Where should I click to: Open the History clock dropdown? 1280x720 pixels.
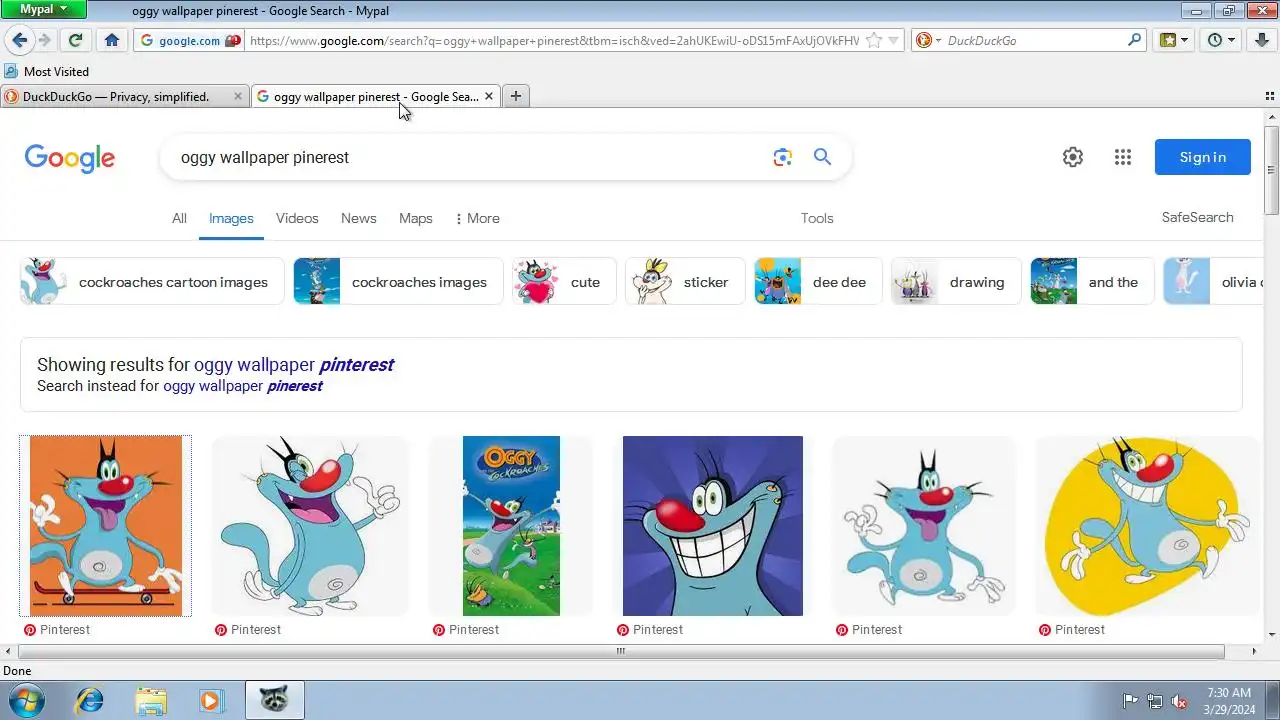(x=1221, y=40)
